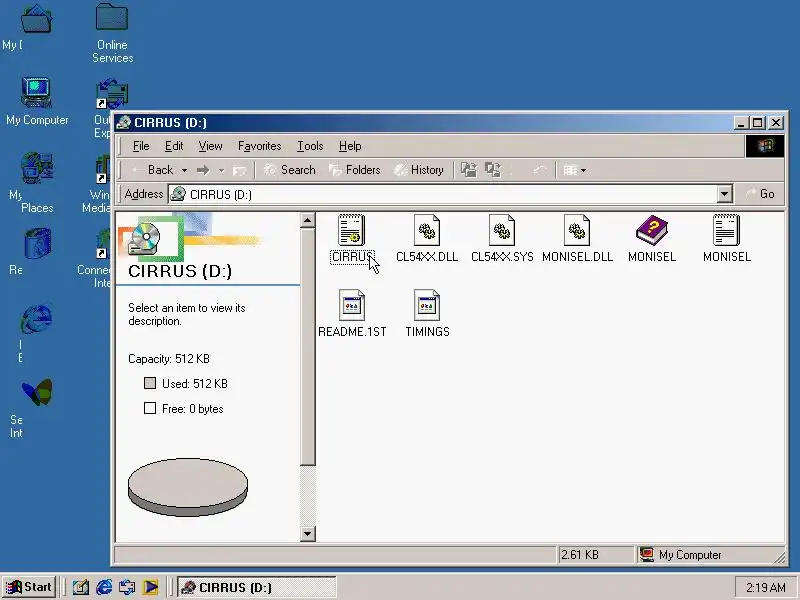The height and width of the screenshot is (600, 800).
Task: Launch Outlook Express from quick launch
Action: pyautogui.click(x=127, y=587)
